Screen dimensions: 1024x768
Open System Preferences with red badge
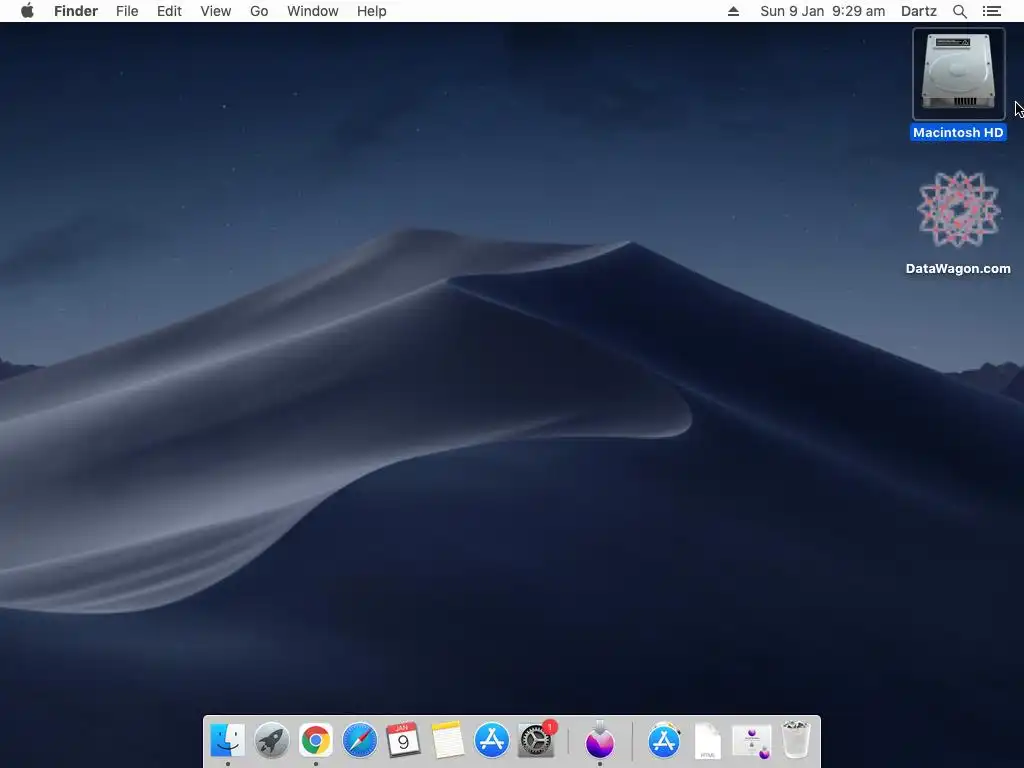tap(536, 741)
